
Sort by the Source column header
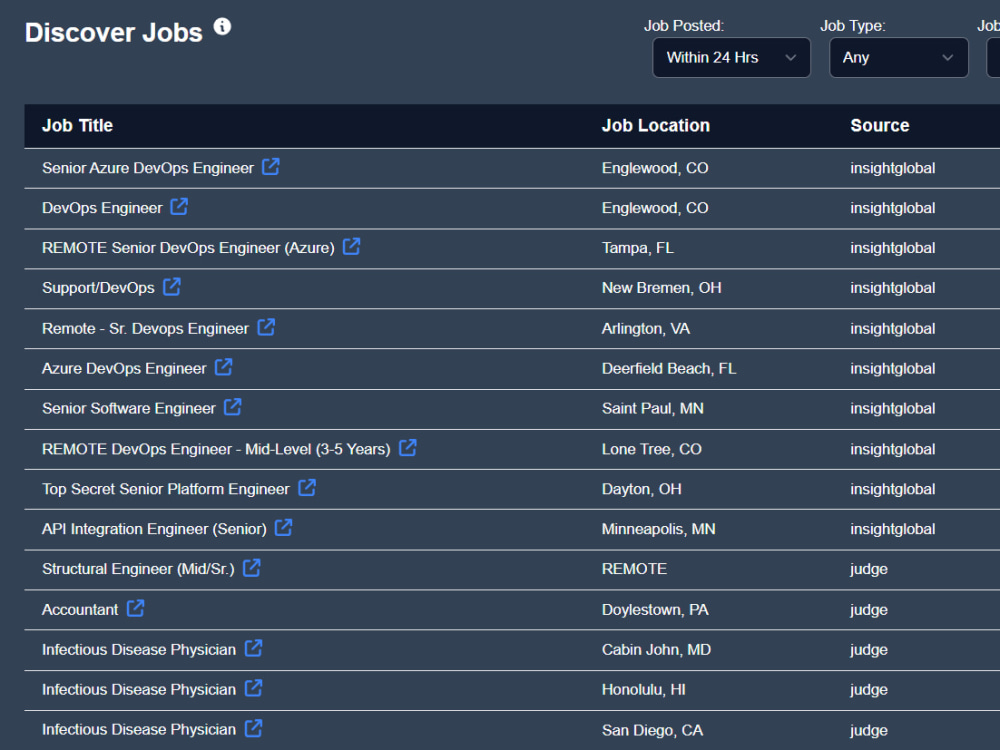879,126
